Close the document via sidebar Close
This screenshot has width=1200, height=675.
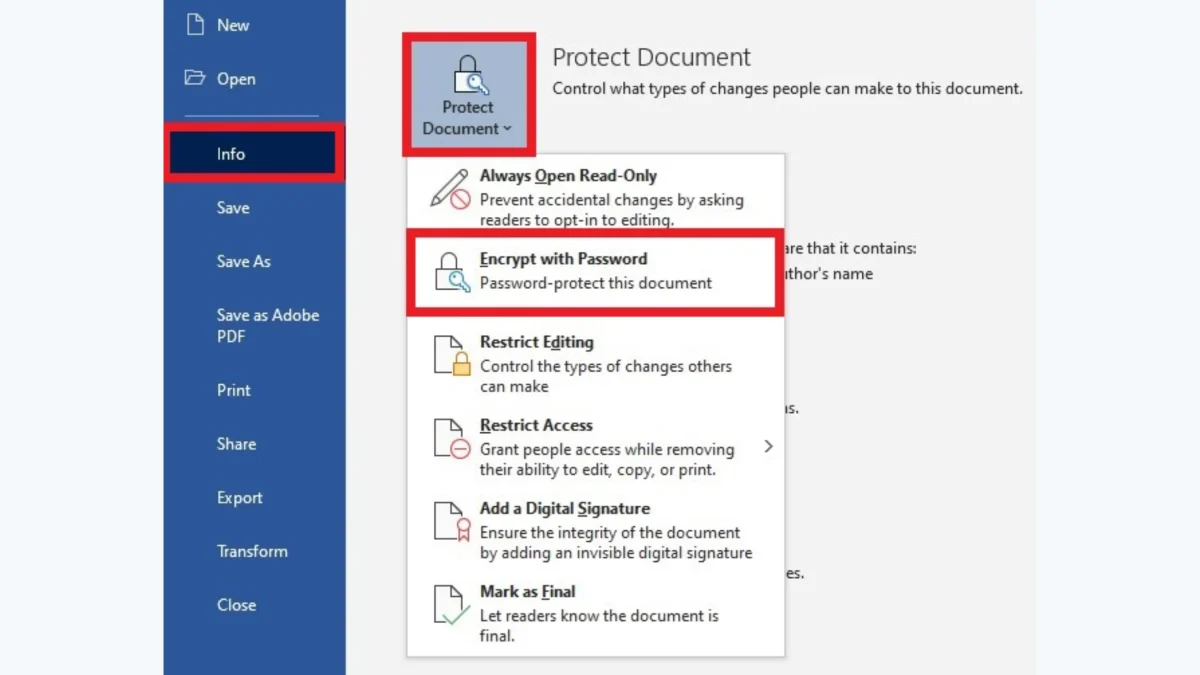click(x=236, y=605)
